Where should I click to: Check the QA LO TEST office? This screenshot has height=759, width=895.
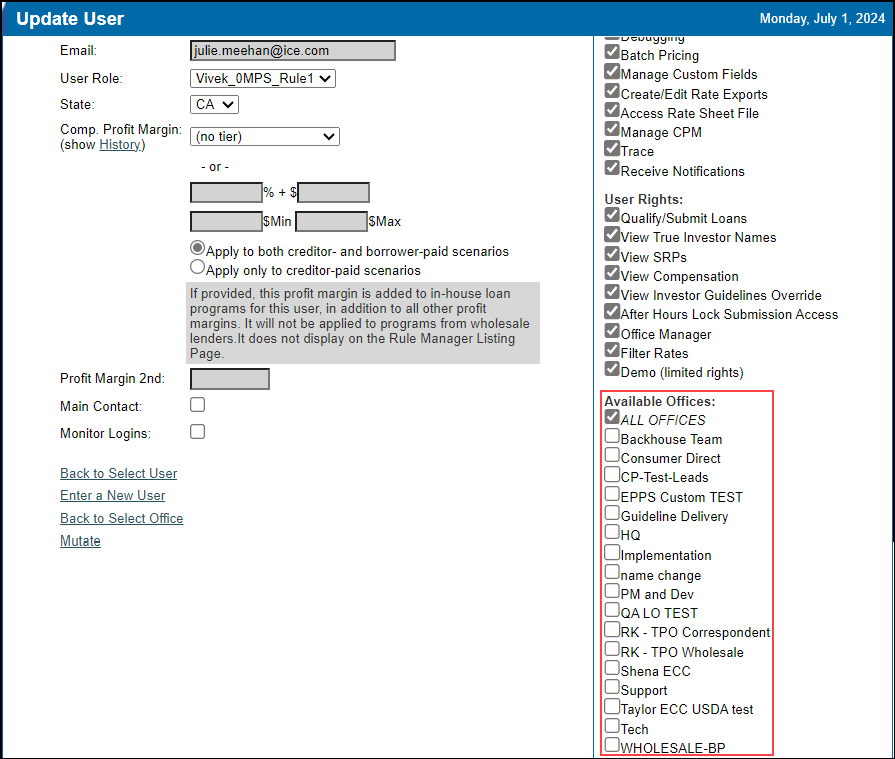612,609
